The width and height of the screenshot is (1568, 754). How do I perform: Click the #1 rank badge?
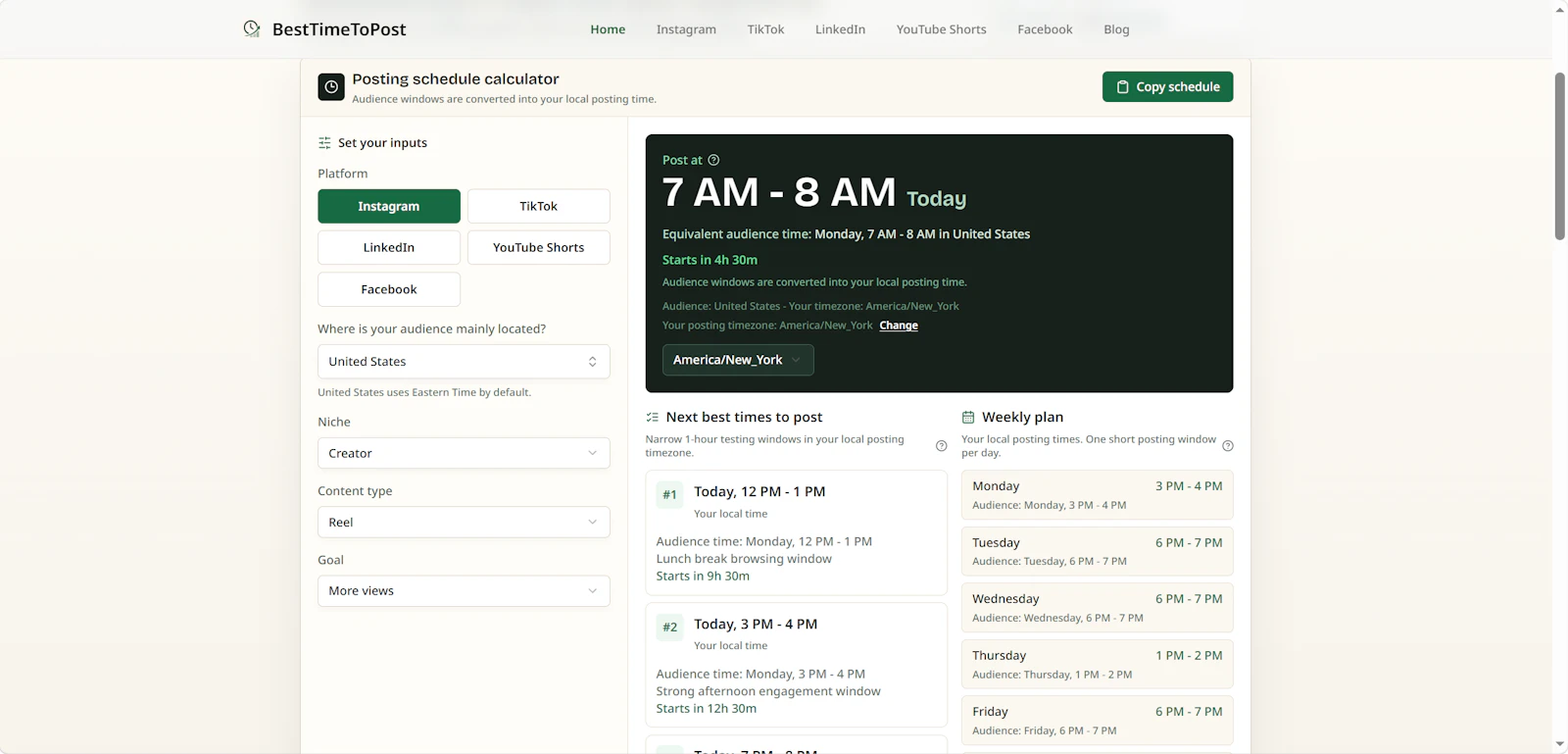[669, 495]
